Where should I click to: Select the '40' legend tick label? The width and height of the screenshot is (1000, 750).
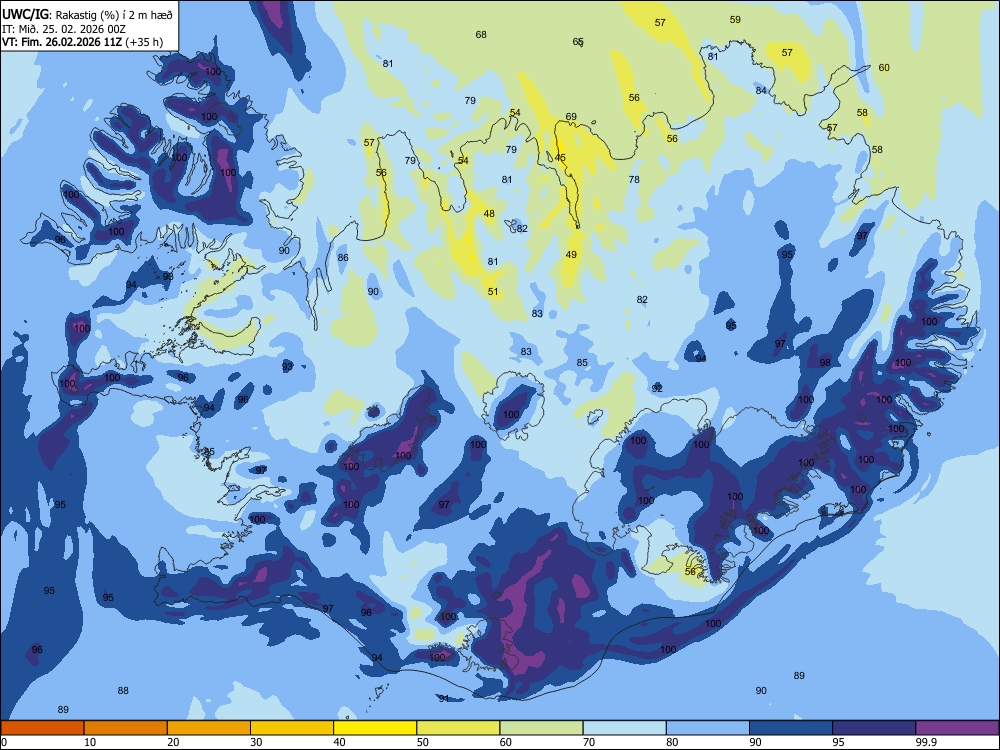click(x=339, y=742)
